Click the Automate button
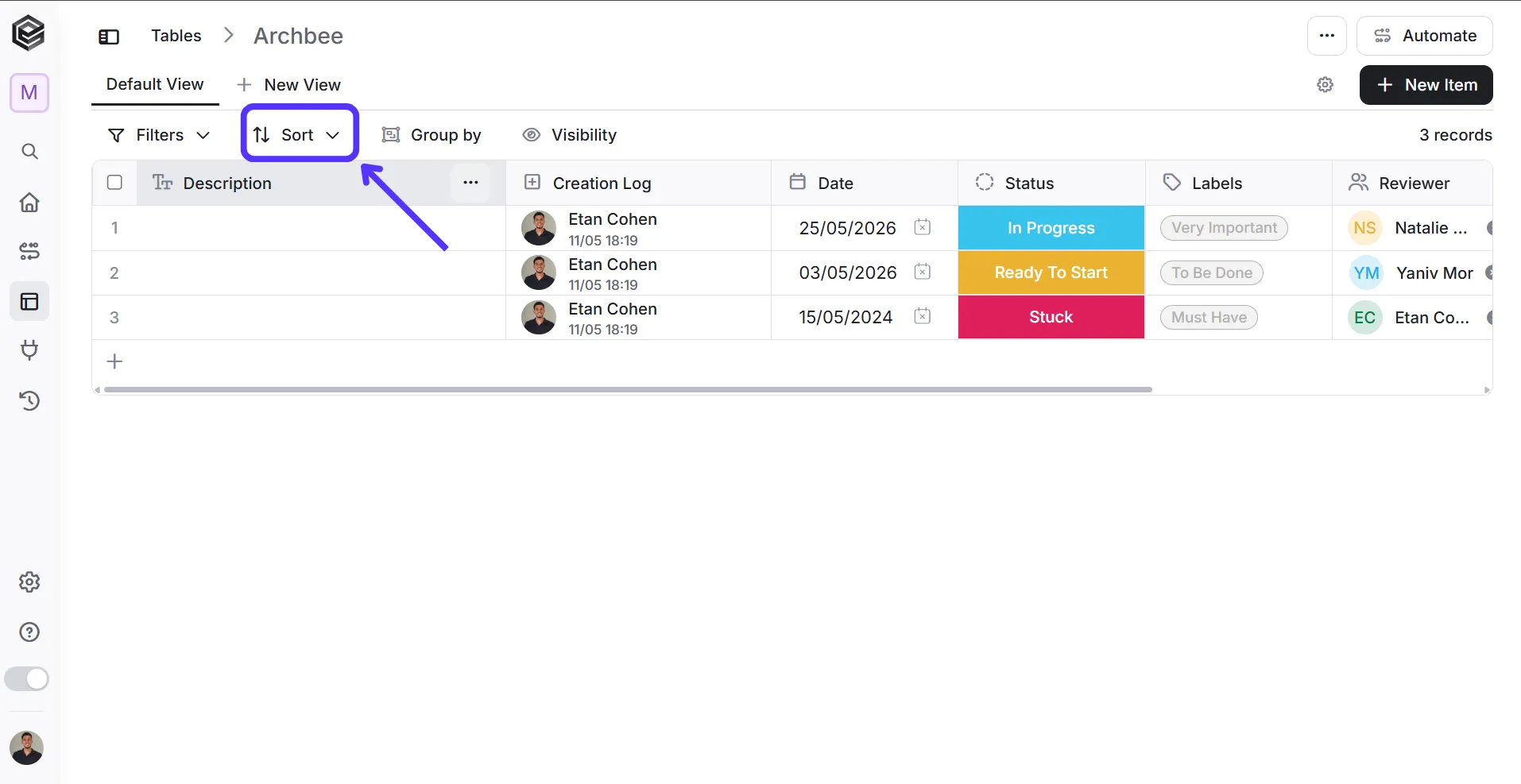 pos(1425,36)
